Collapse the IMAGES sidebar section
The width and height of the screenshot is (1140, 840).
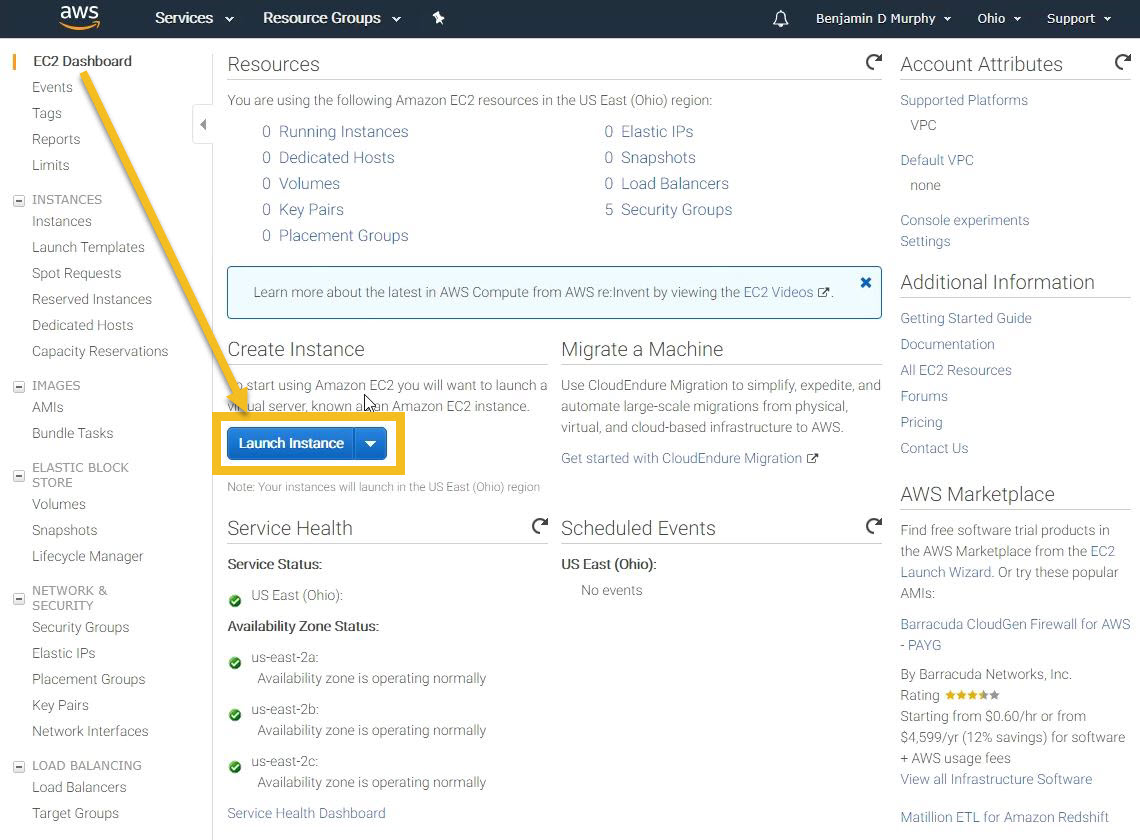[x=19, y=387]
